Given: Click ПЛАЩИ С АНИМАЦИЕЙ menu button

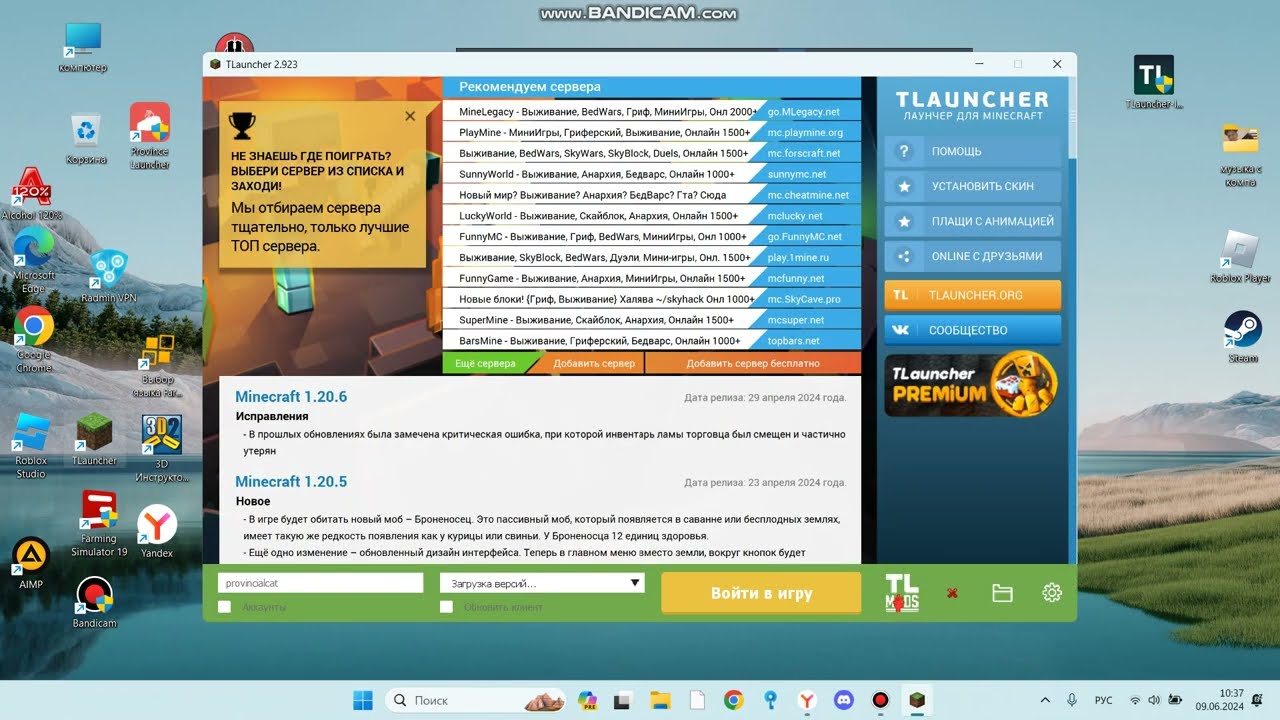Looking at the screenshot, I should (972, 221).
